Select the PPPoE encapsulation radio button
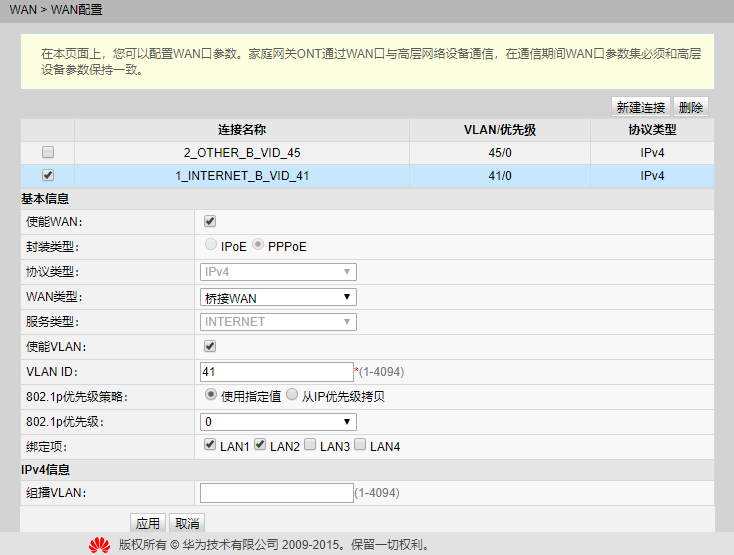 point(258,245)
